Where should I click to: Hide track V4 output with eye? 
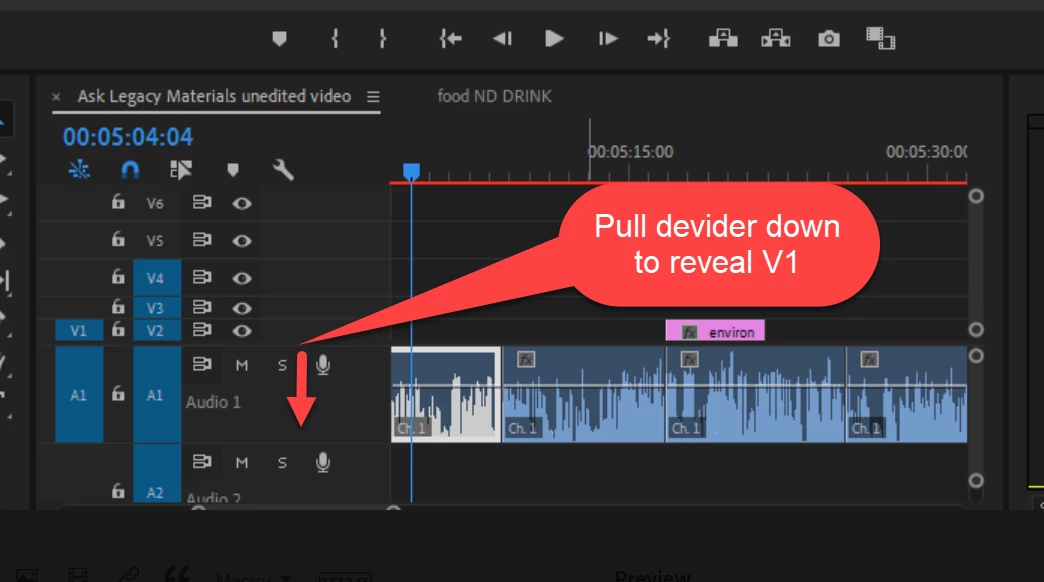242,278
